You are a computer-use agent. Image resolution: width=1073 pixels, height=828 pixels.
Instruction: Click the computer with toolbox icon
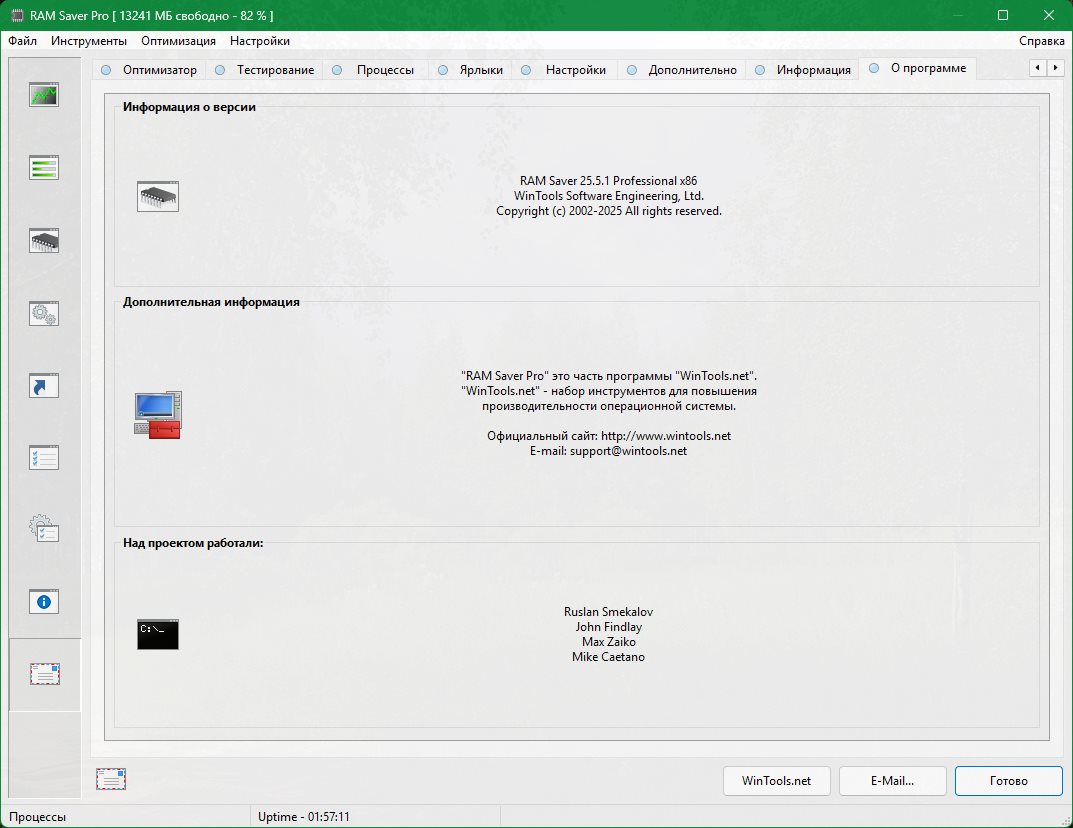158,415
